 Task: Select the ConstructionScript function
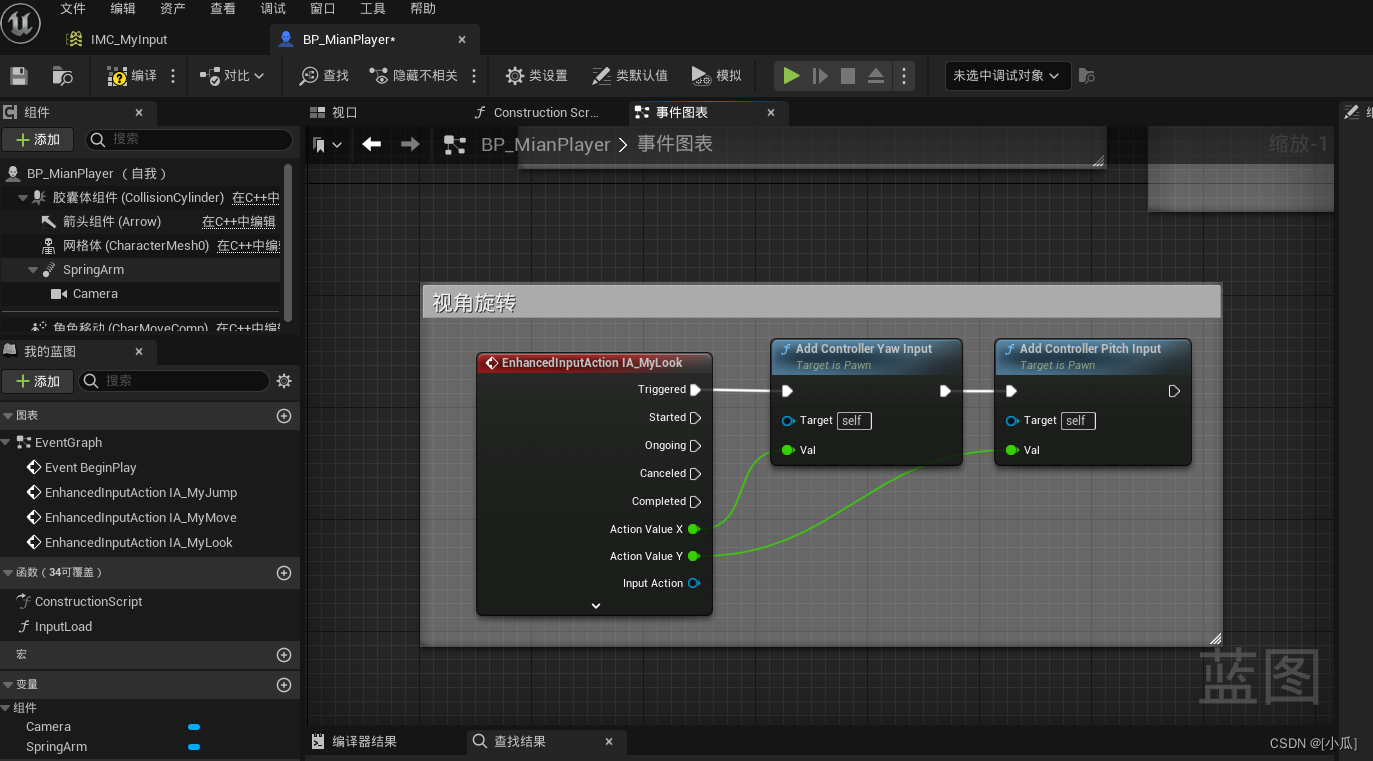click(x=89, y=602)
